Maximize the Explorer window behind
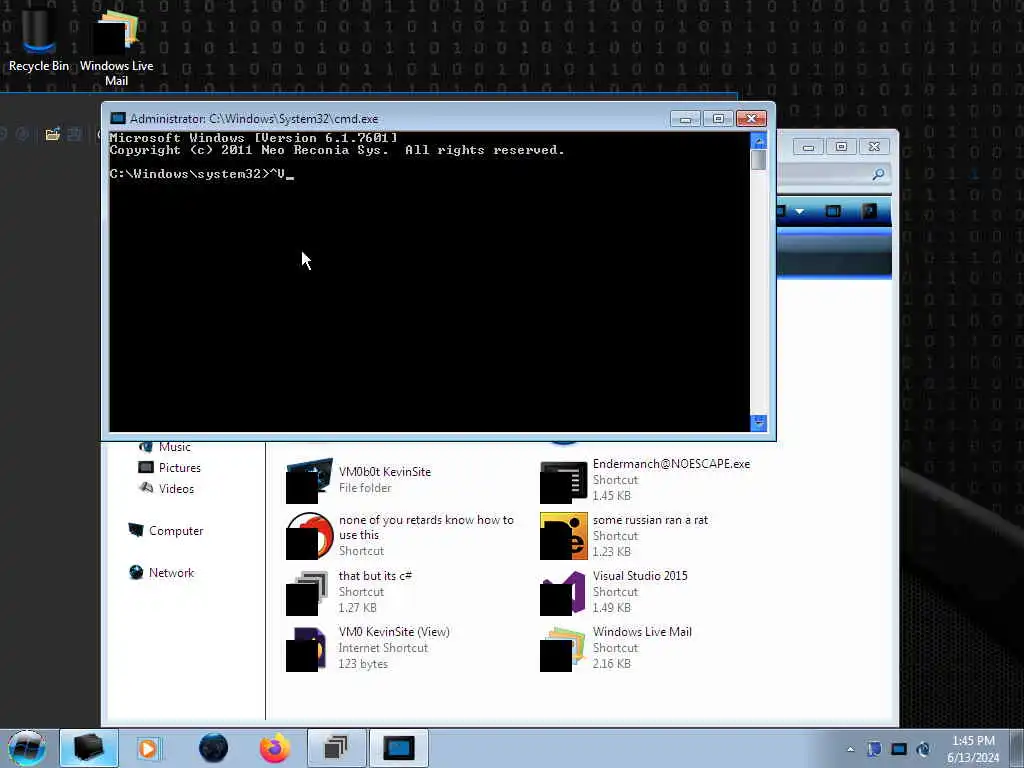1024x768 pixels. pos(841,147)
